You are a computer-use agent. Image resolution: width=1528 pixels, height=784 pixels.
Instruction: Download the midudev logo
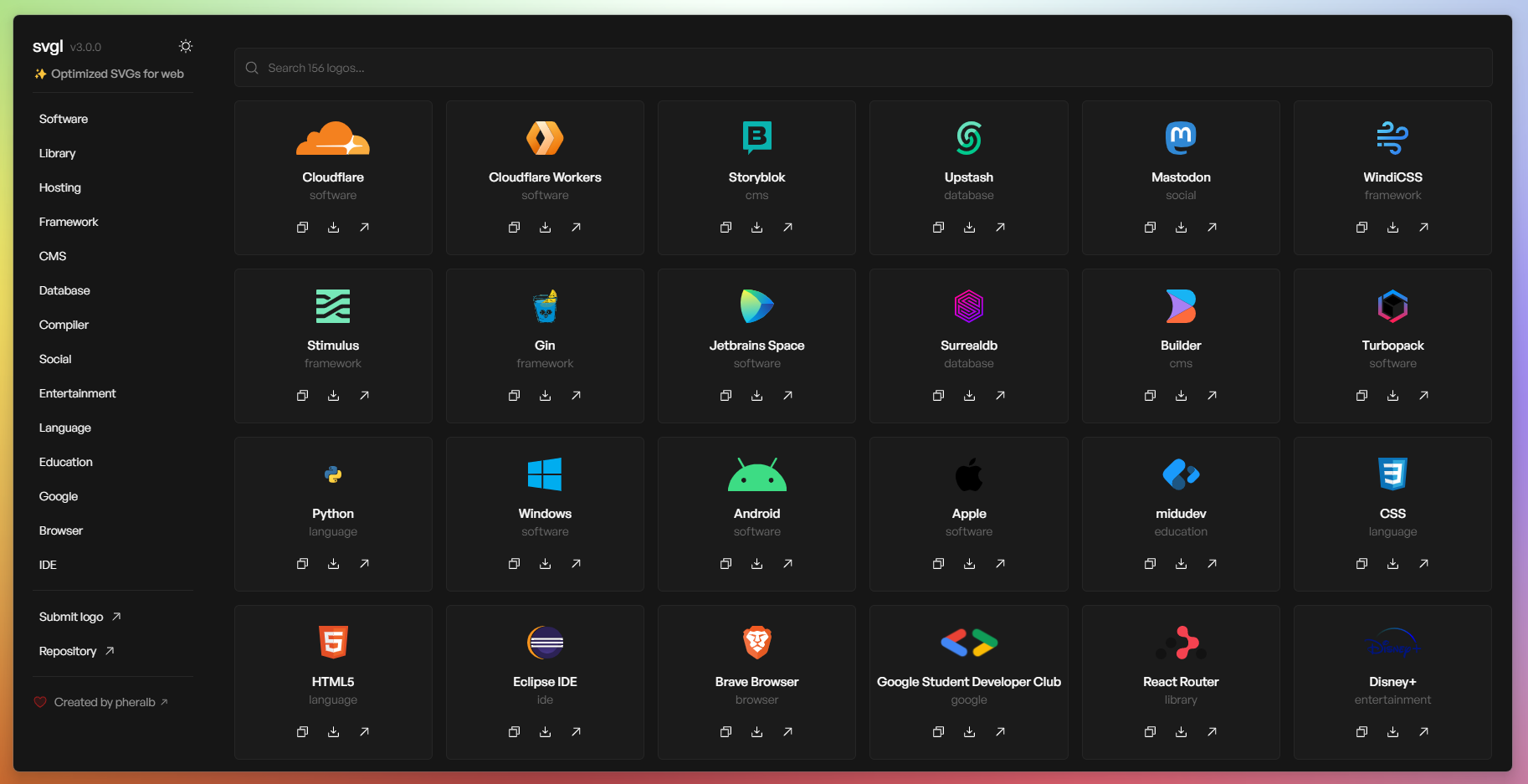pyautogui.click(x=1181, y=564)
